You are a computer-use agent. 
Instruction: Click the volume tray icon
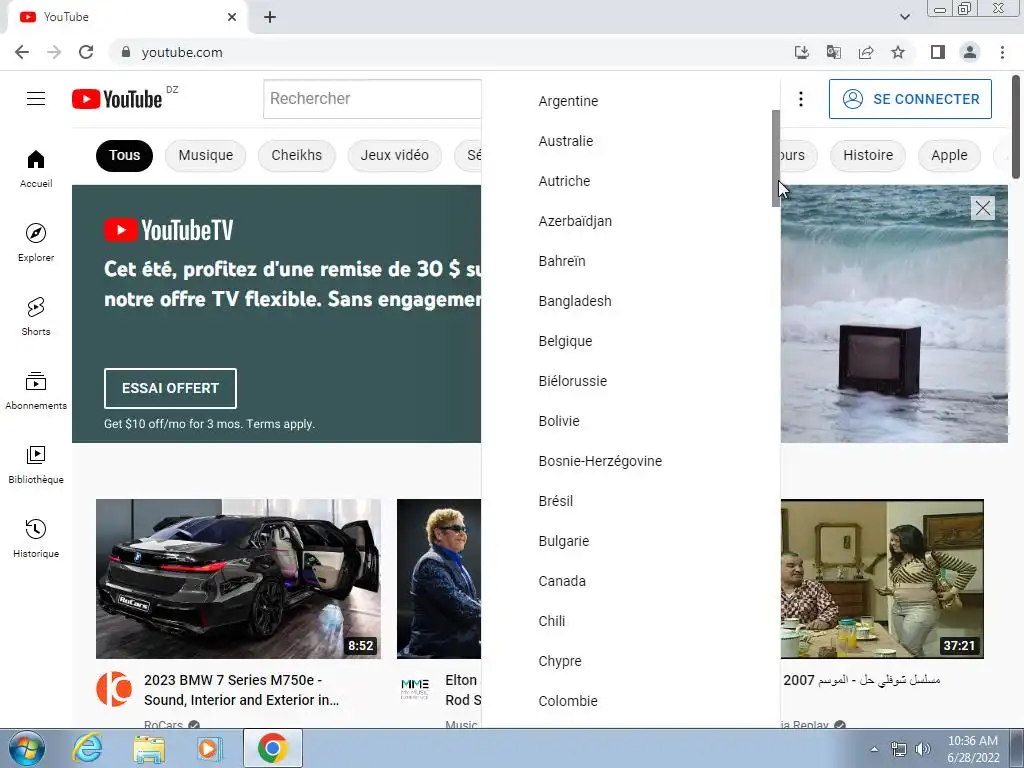pos(922,749)
